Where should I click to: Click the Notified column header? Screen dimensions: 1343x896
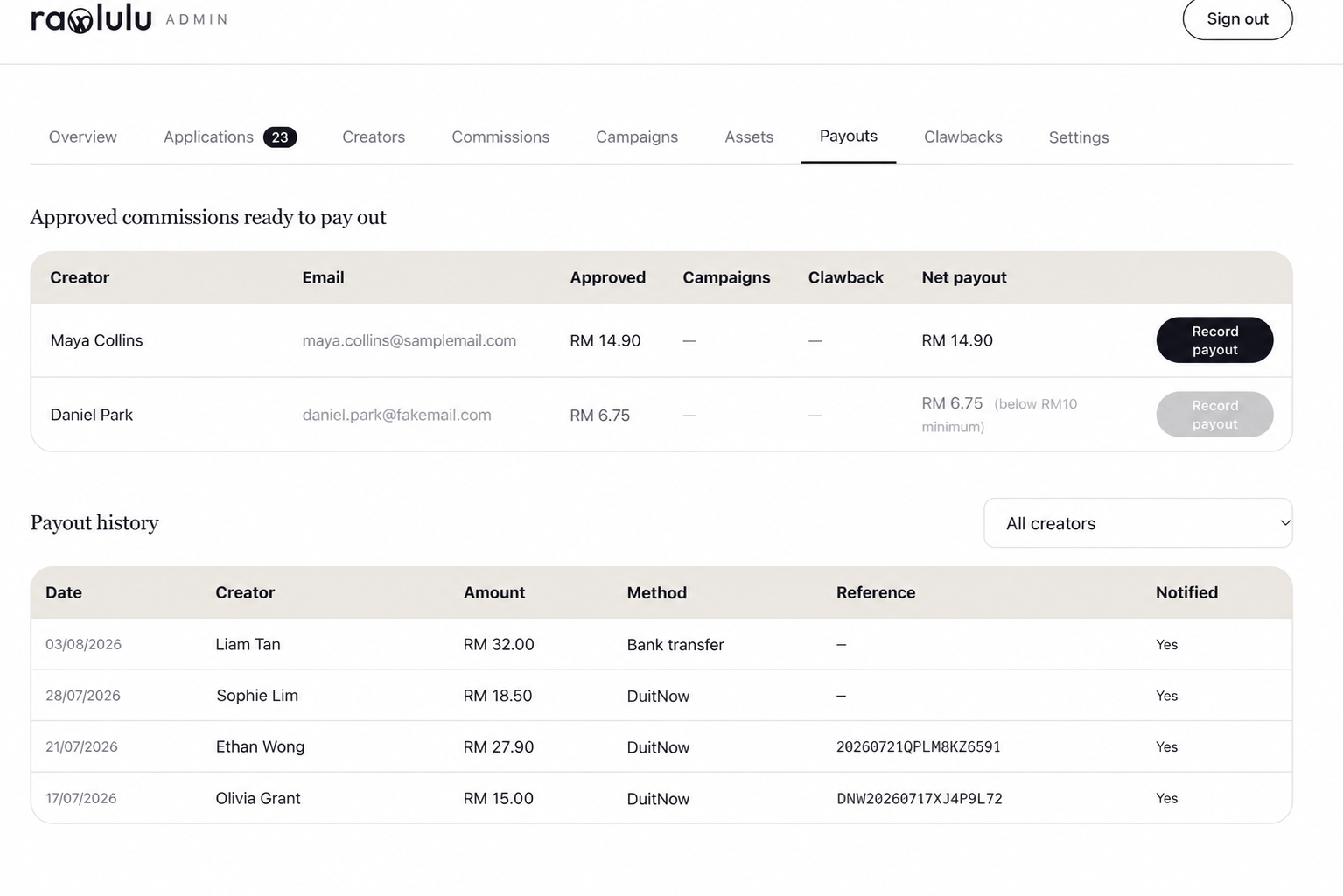click(x=1186, y=592)
